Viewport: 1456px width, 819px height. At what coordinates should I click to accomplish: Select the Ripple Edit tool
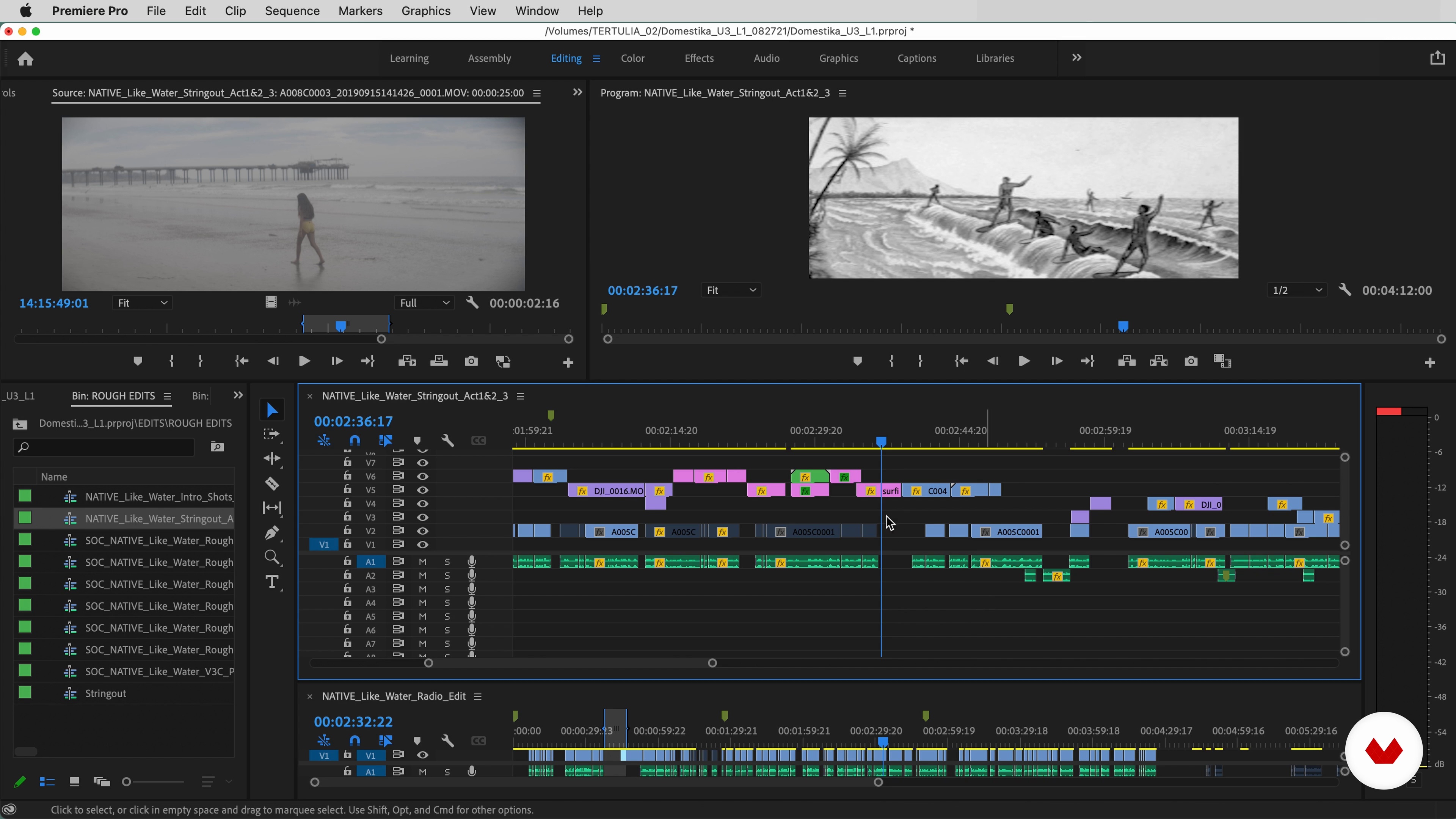coord(272,458)
